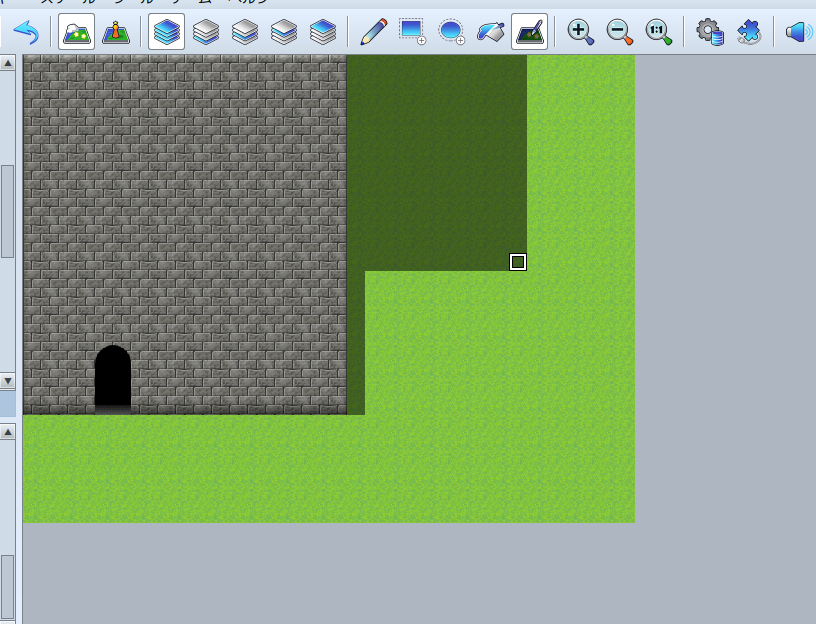Click the Undo arrow icon
Viewport: 816px width, 624px height.
(x=26, y=32)
